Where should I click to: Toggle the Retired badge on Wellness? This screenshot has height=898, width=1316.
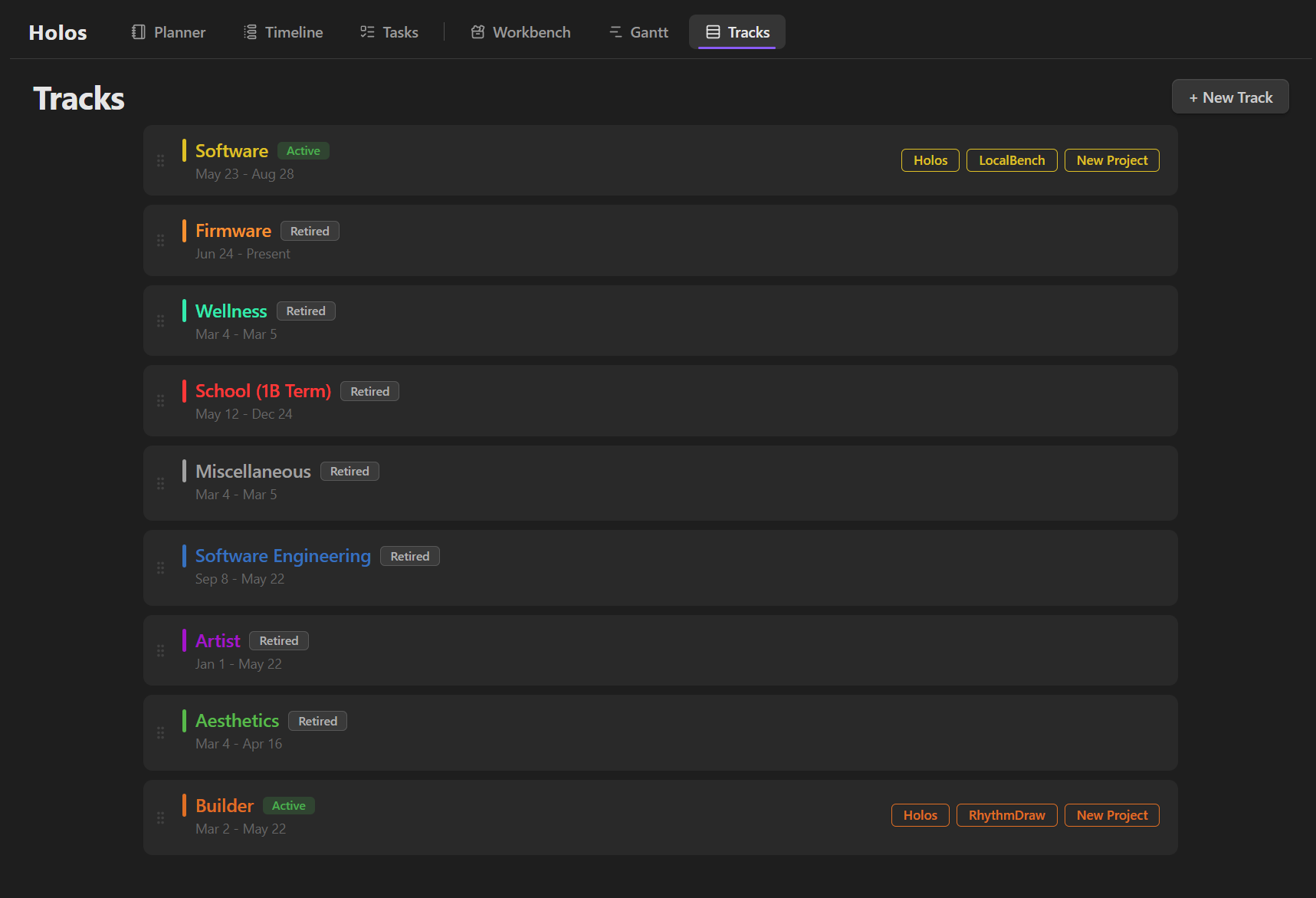[x=306, y=311]
